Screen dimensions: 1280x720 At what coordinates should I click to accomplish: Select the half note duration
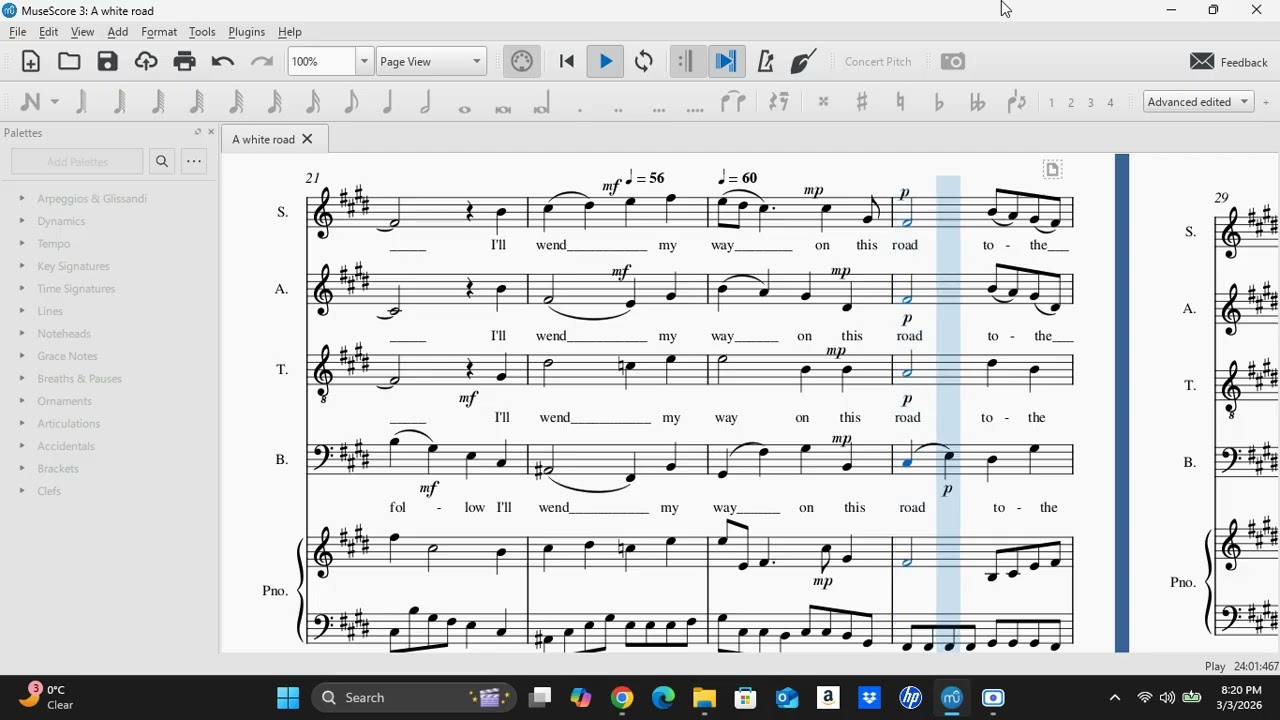click(x=426, y=102)
